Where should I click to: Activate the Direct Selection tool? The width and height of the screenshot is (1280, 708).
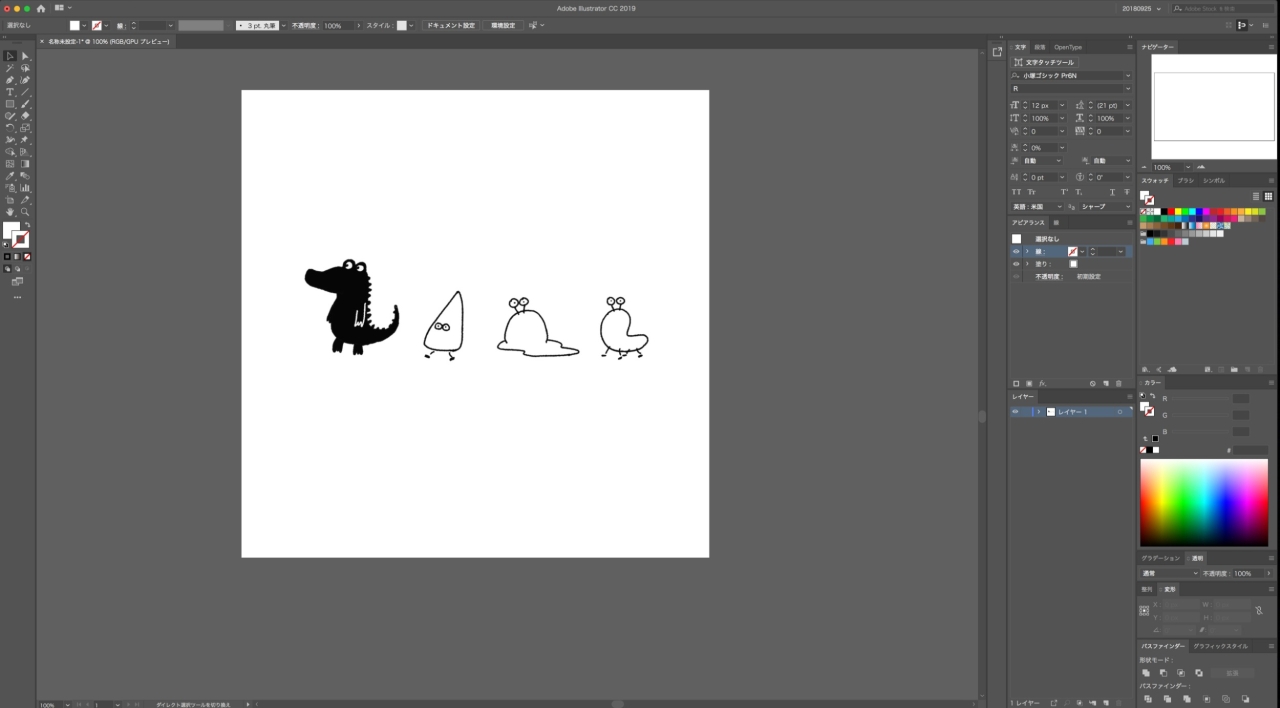click(23, 56)
